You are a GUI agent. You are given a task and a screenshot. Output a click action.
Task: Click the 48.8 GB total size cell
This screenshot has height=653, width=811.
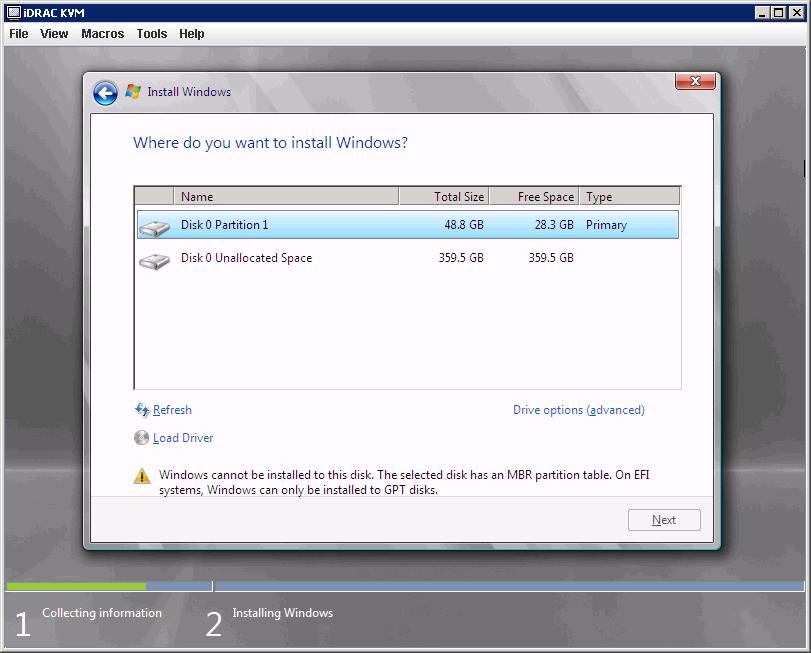click(x=464, y=225)
